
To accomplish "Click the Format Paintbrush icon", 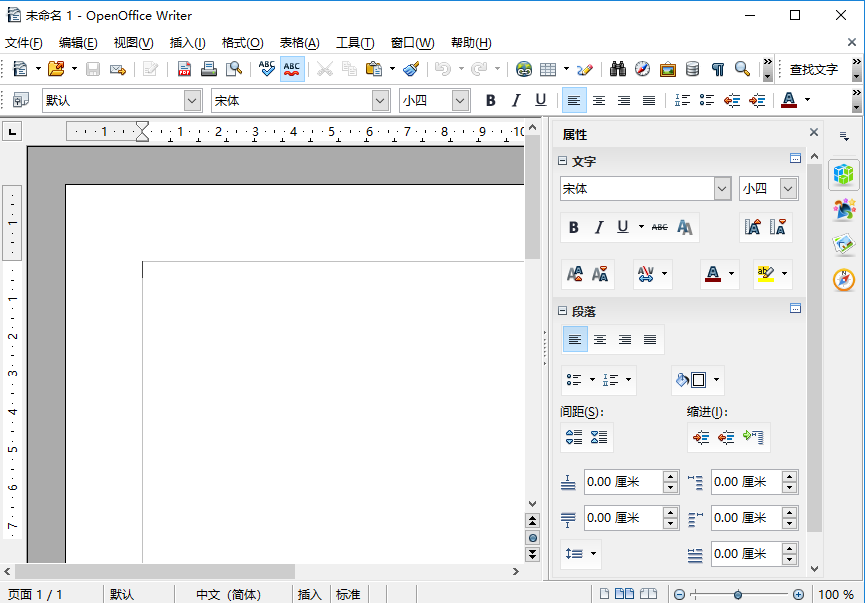I will pyautogui.click(x=410, y=69).
